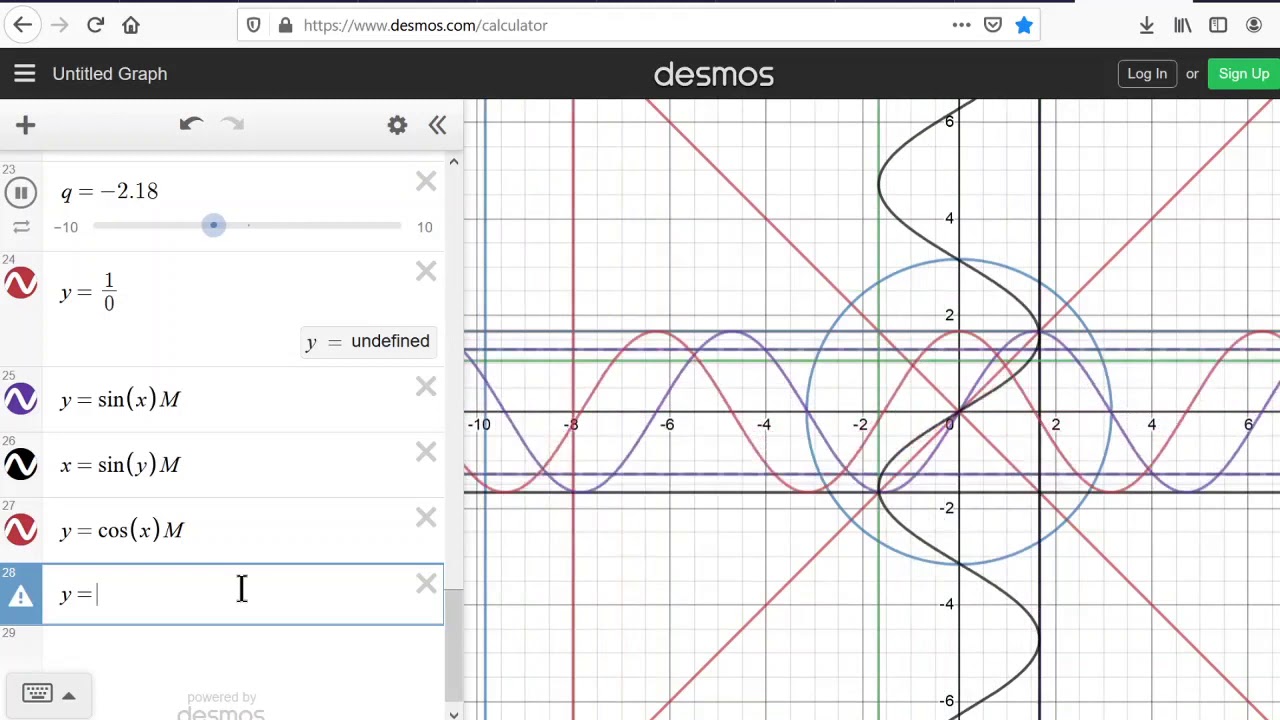Pause the q slider animation

coord(21,192)
